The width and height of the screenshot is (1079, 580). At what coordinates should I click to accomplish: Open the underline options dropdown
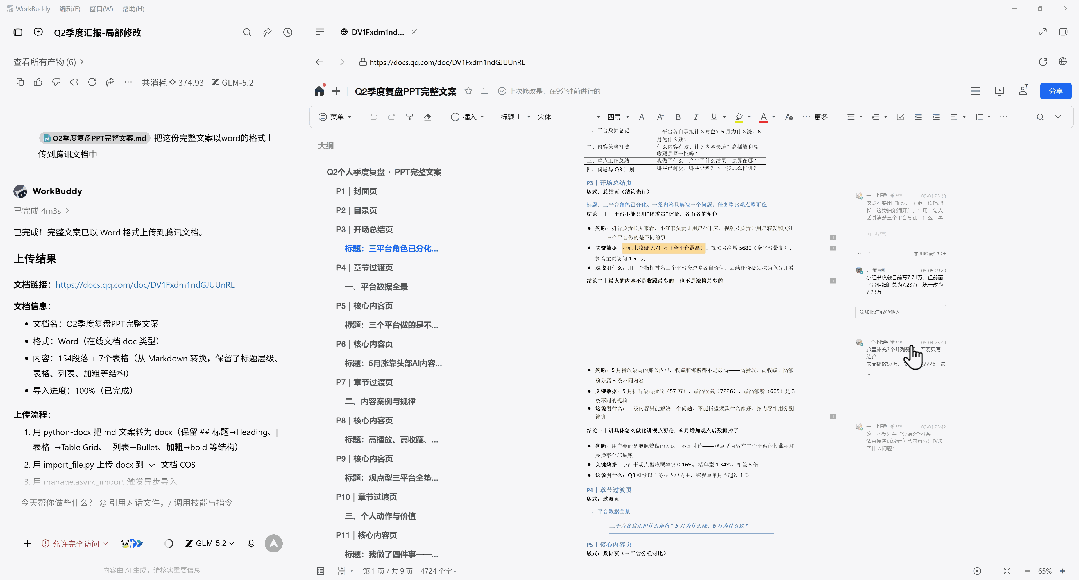coord(723,117)
